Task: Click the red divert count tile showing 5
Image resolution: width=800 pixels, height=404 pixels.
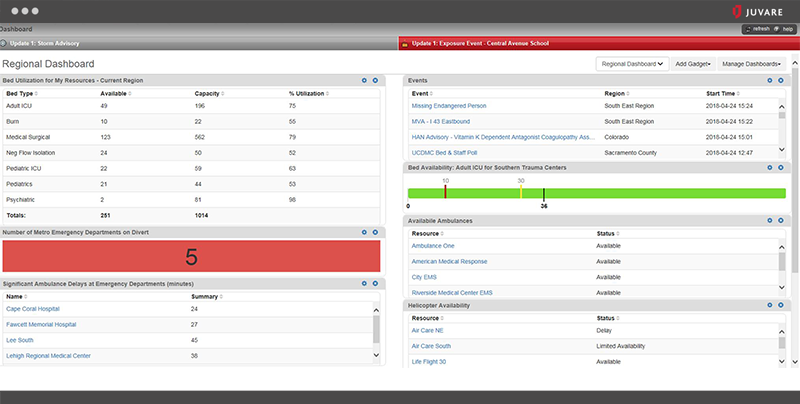Action: click(x=191, y=256)
